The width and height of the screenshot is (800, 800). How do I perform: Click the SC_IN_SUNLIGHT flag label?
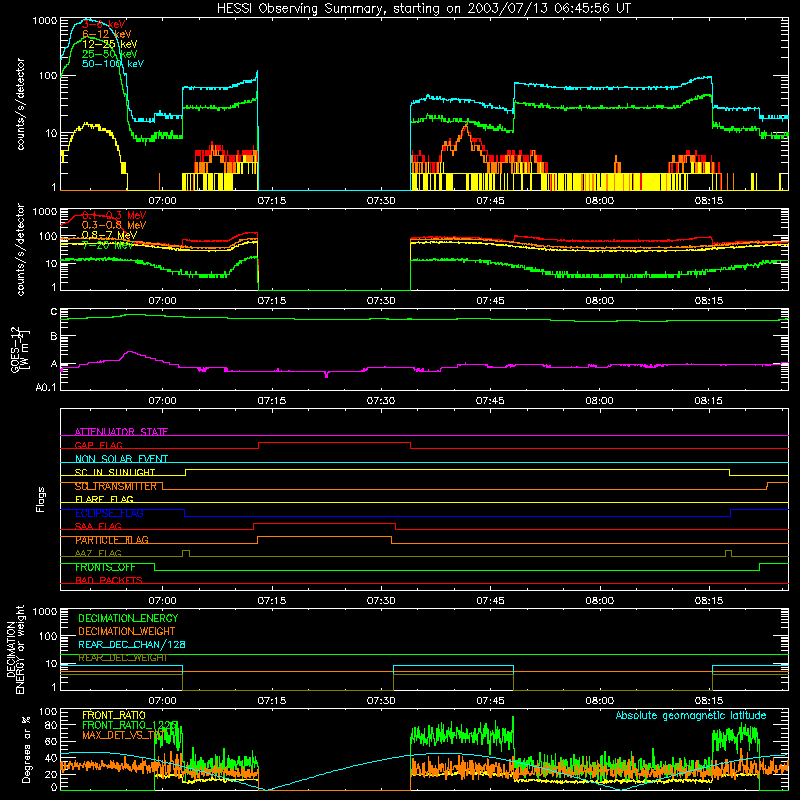(x=115, y=472)
